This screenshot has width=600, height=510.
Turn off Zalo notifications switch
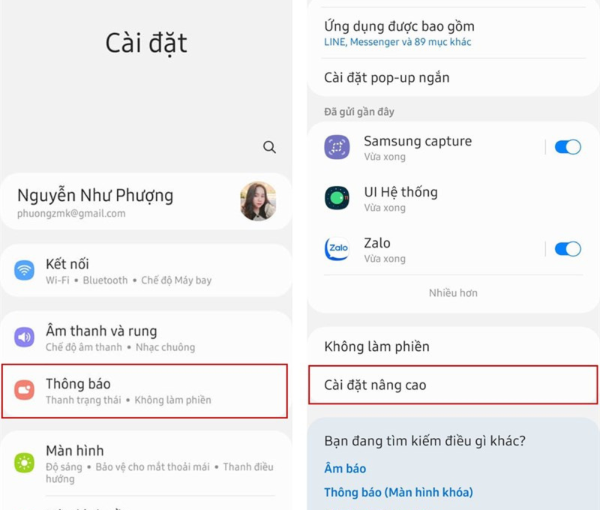click(x=568, y=249)
